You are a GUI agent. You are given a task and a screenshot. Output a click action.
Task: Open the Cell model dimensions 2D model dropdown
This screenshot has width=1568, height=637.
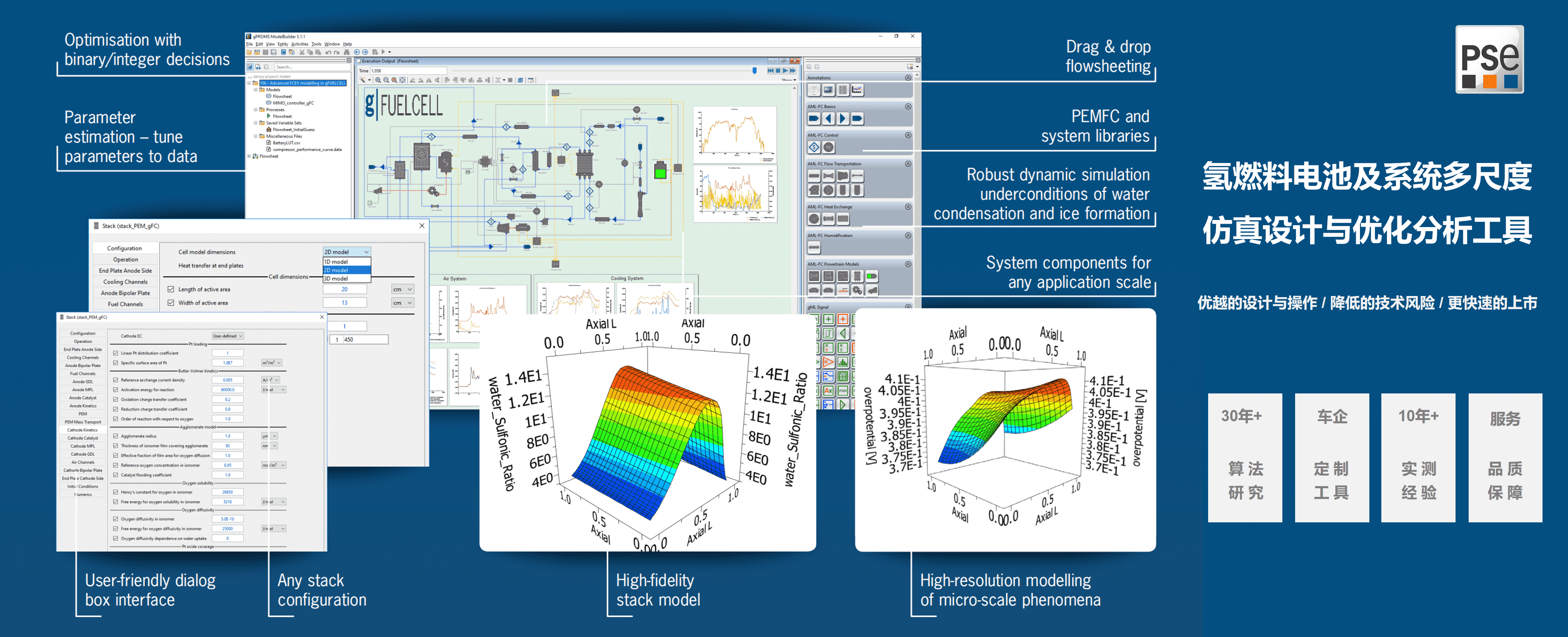click(x=346, y=252)
